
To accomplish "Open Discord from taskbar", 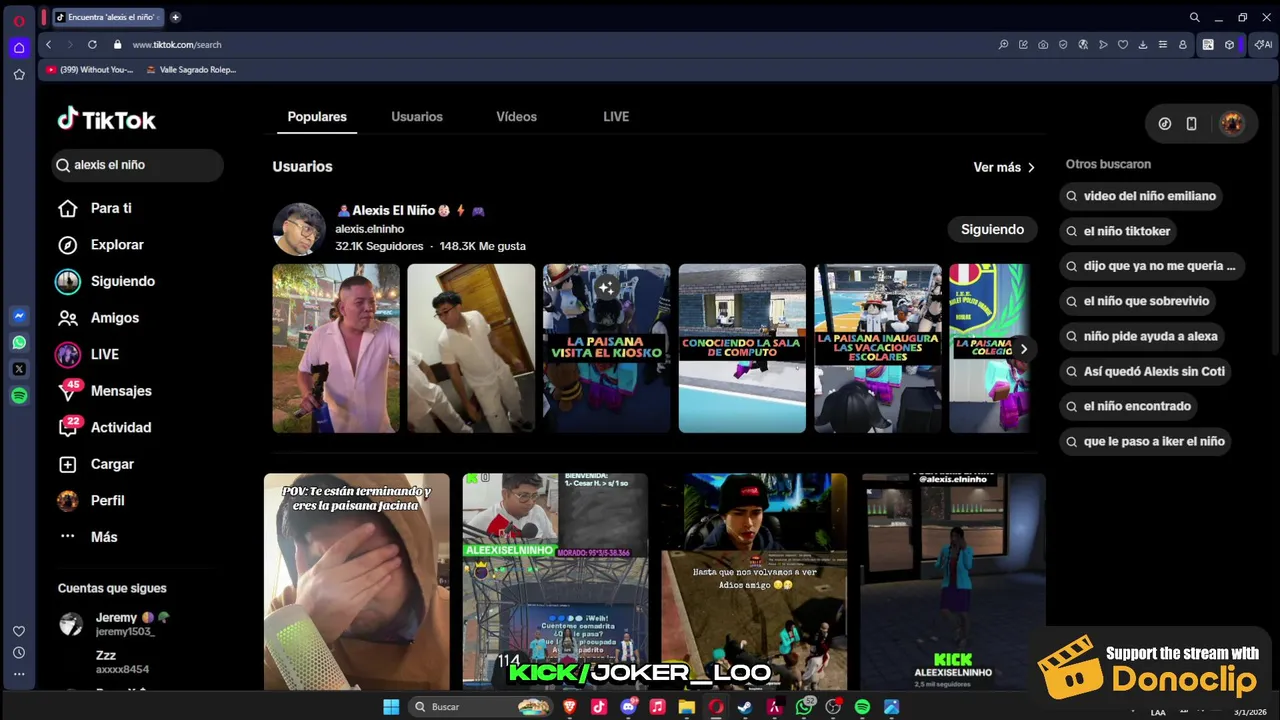I will coord(628,707).
